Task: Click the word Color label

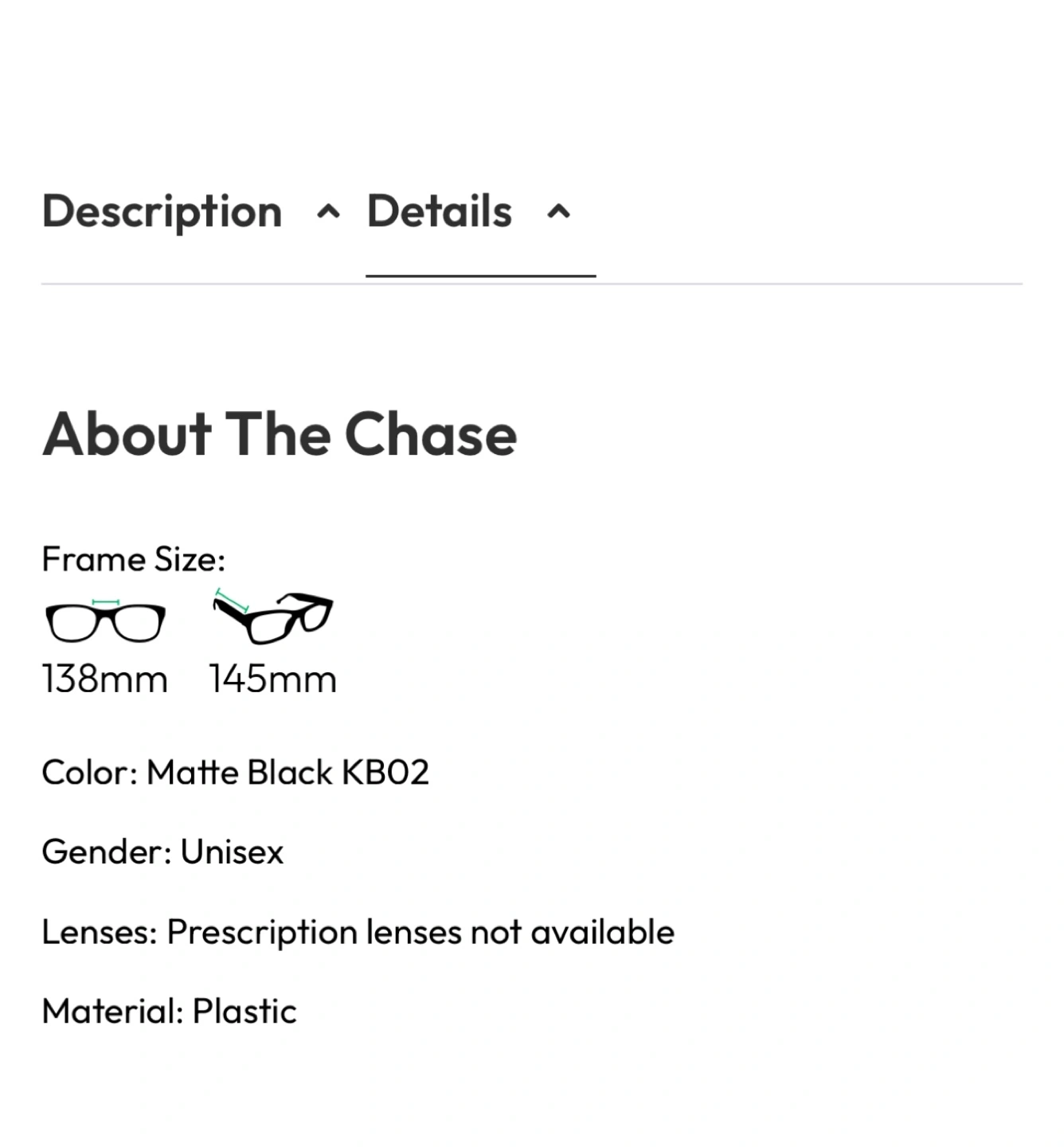Action: pos(89,773)
